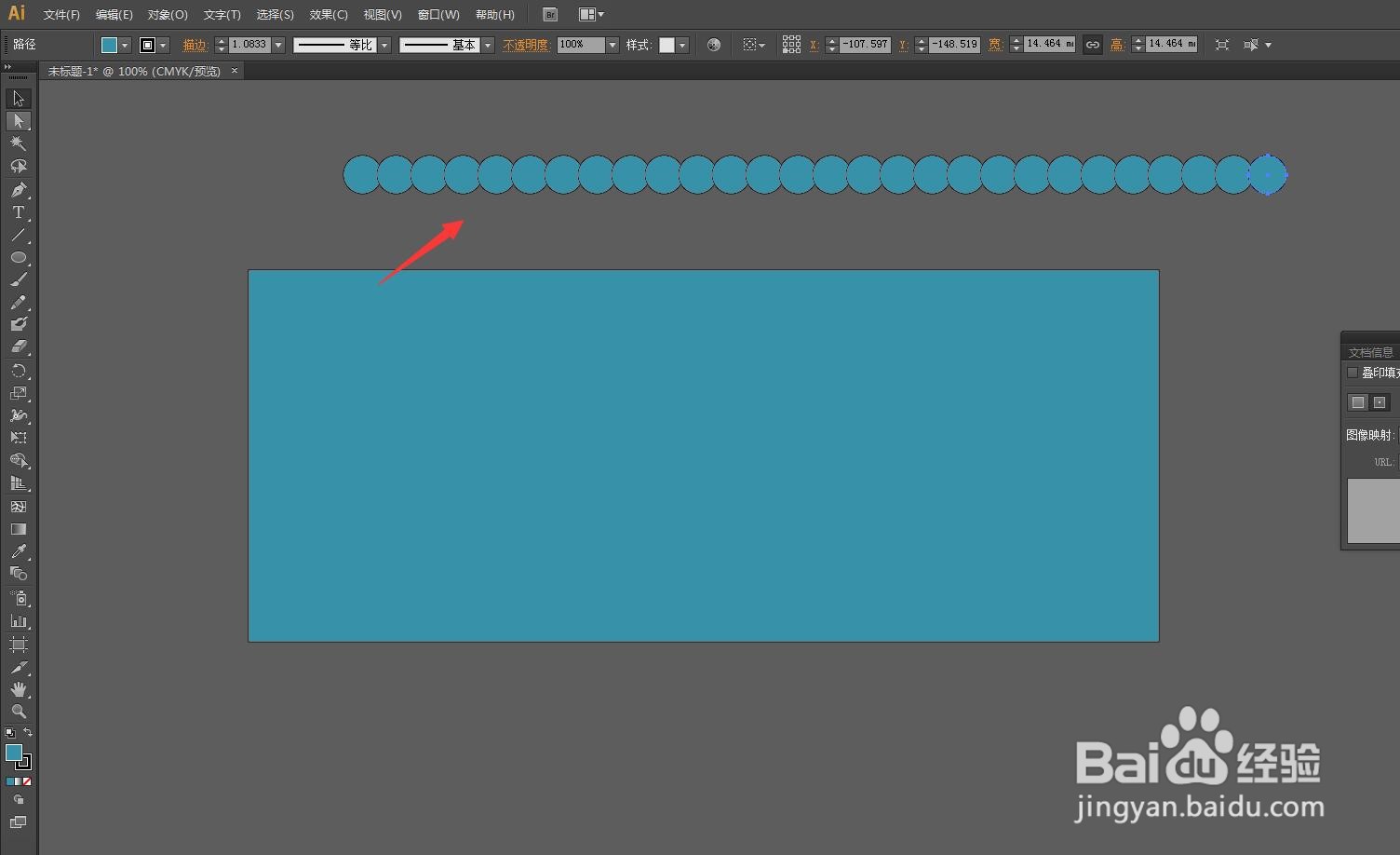Select the Pencil tool
1400x855 pixels.
point(19,303)
